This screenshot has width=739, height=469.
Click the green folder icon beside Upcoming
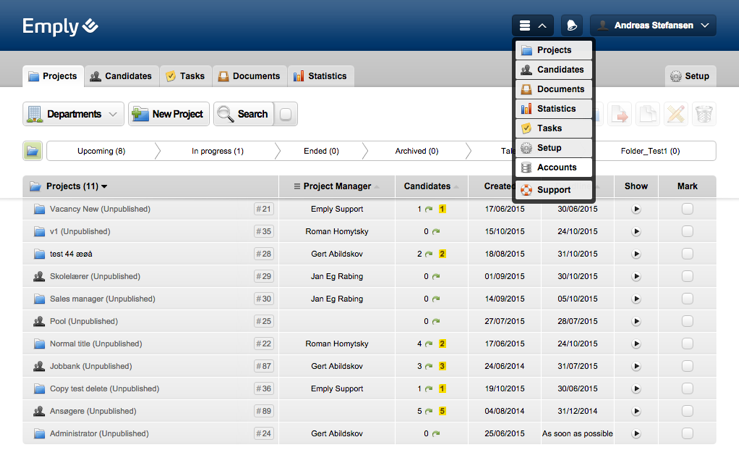pyautogui.click(x=33, y=151)
